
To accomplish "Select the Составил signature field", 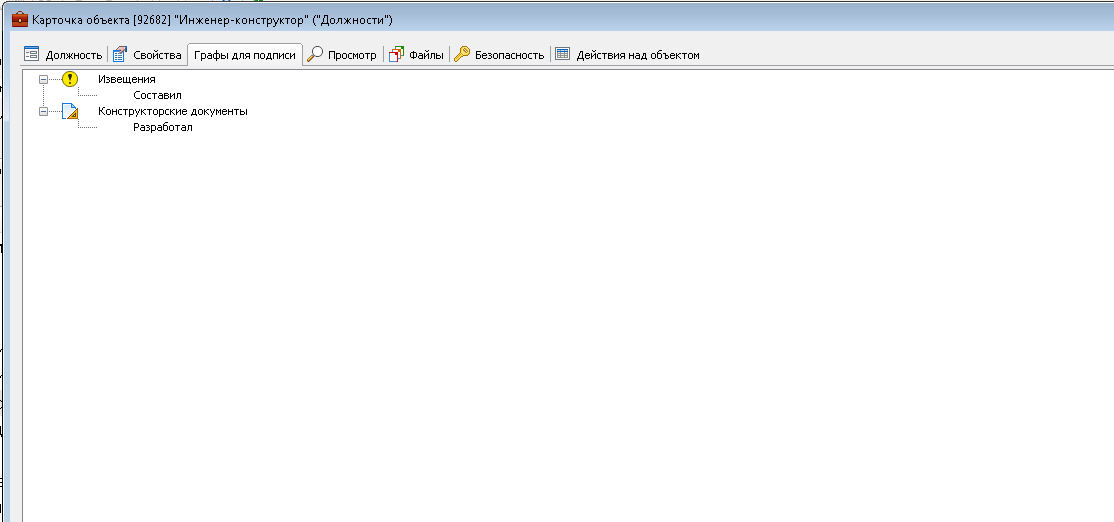I will tap(158, 95).
